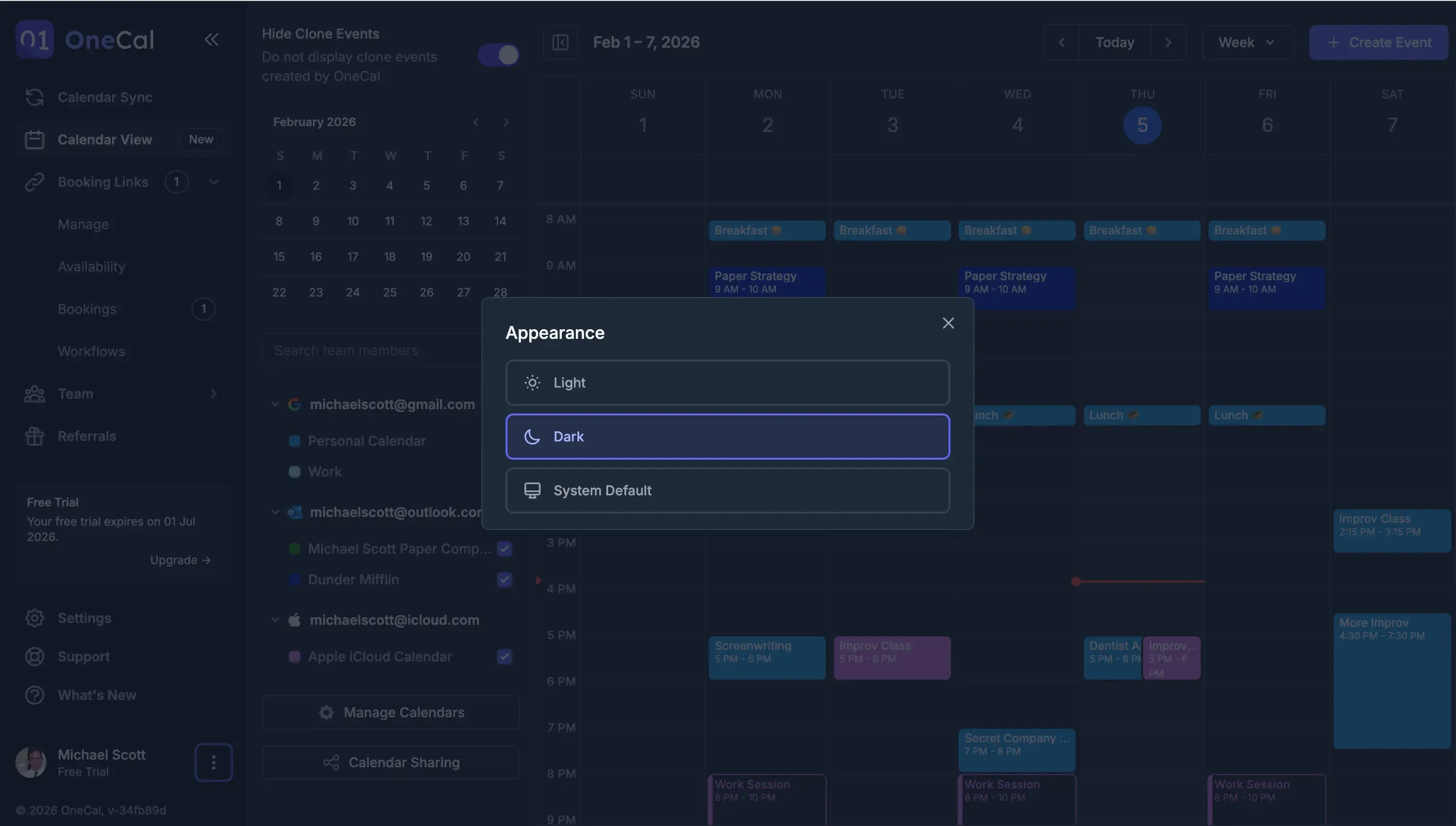Click the Upgrade link in the Free Trial box
Image resolution: width=1456 pixels, height=826 pixels.
coord(181,560)
